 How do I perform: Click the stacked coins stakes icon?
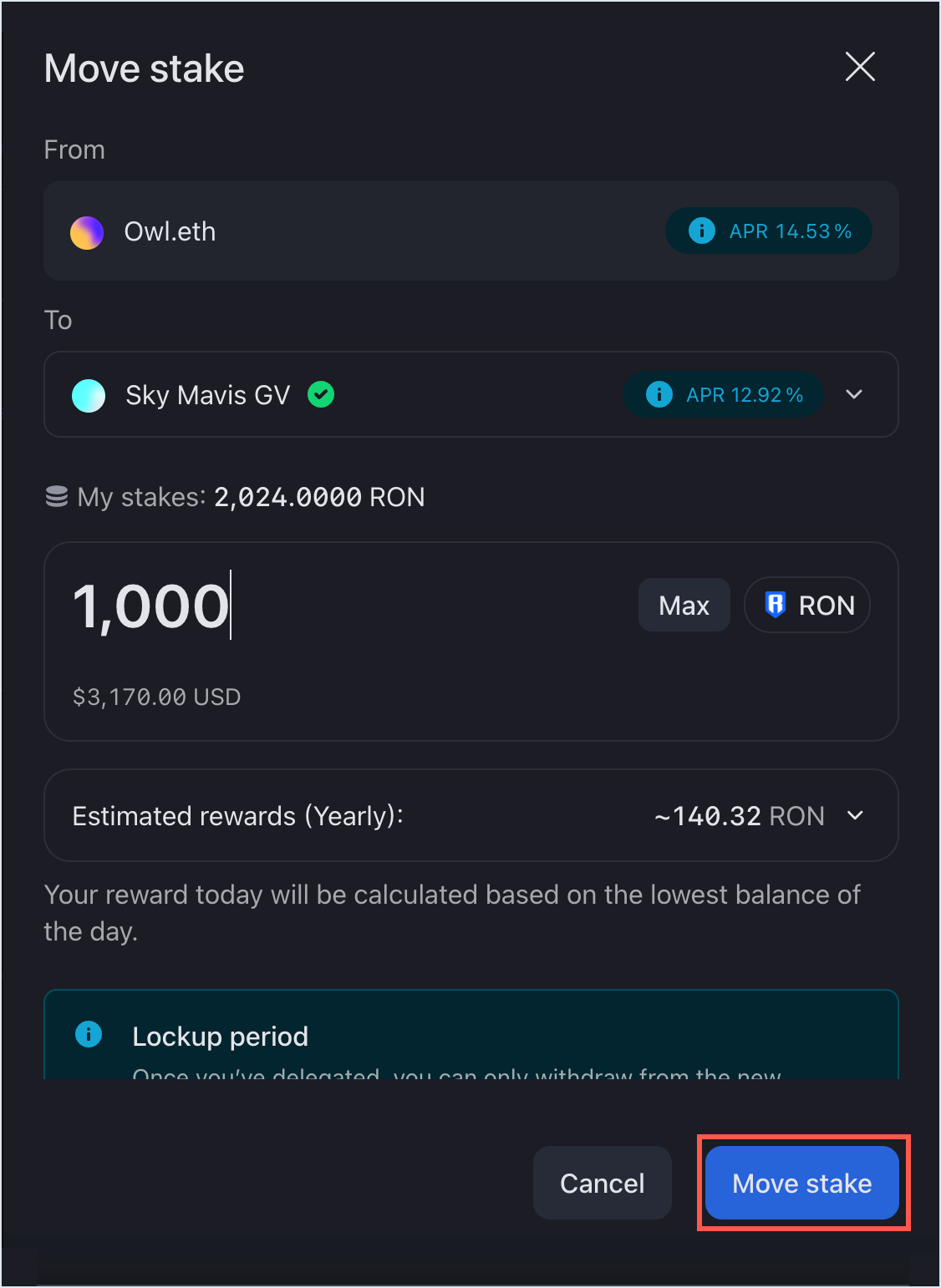57,497
